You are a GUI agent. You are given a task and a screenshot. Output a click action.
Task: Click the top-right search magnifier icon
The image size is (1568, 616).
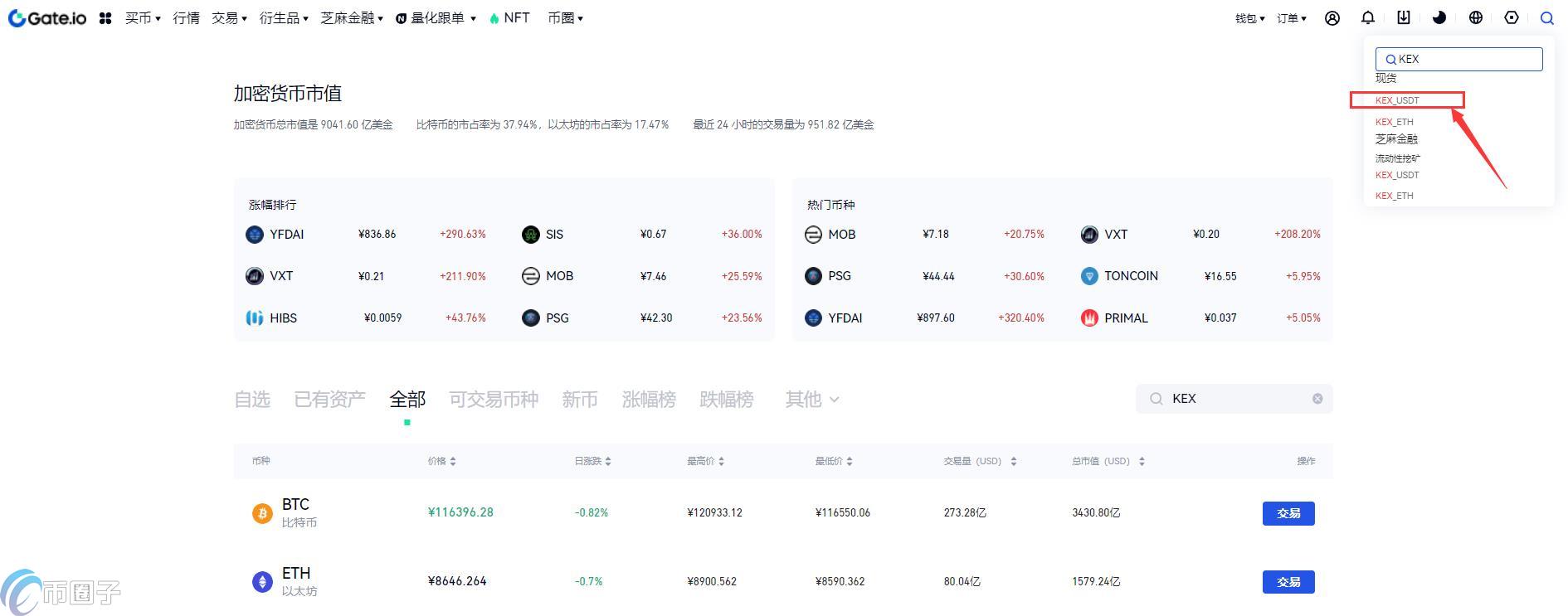pyautogui.click(x=1547, y=17)
